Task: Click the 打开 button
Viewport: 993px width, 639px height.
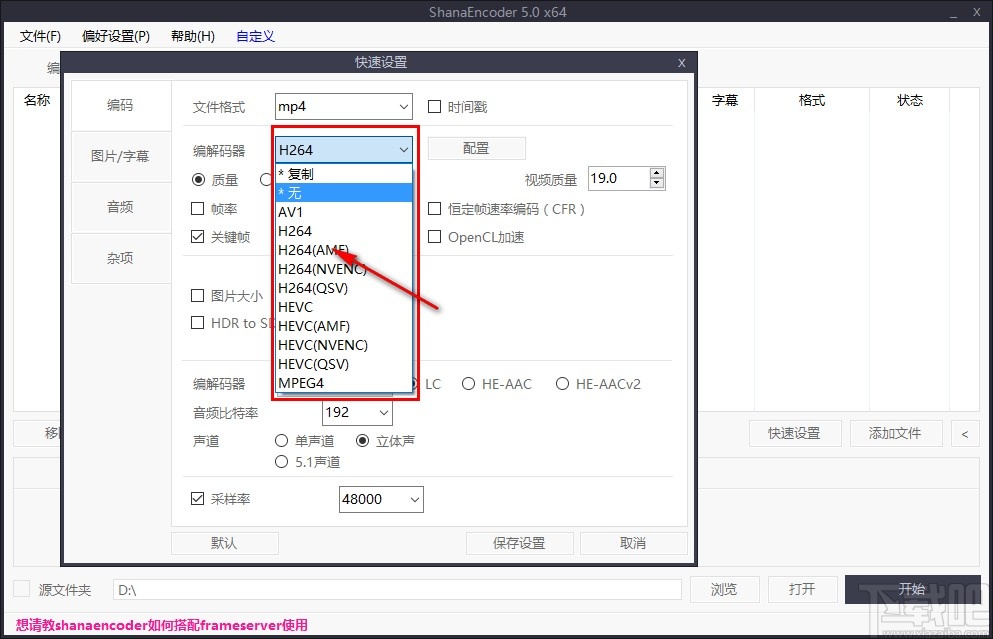Action: (x=802, y=589)
